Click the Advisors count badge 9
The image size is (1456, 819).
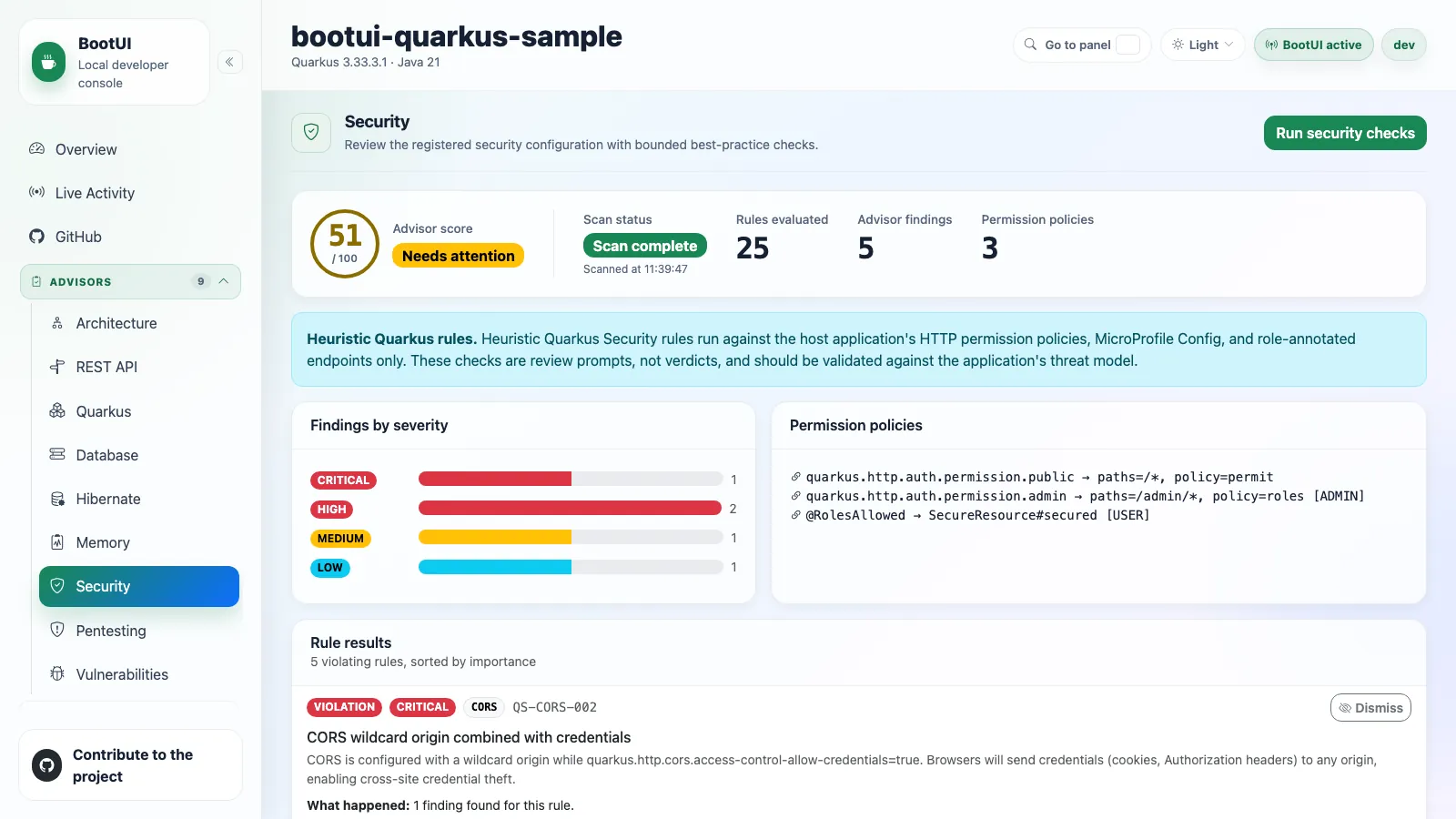(201, 281)
